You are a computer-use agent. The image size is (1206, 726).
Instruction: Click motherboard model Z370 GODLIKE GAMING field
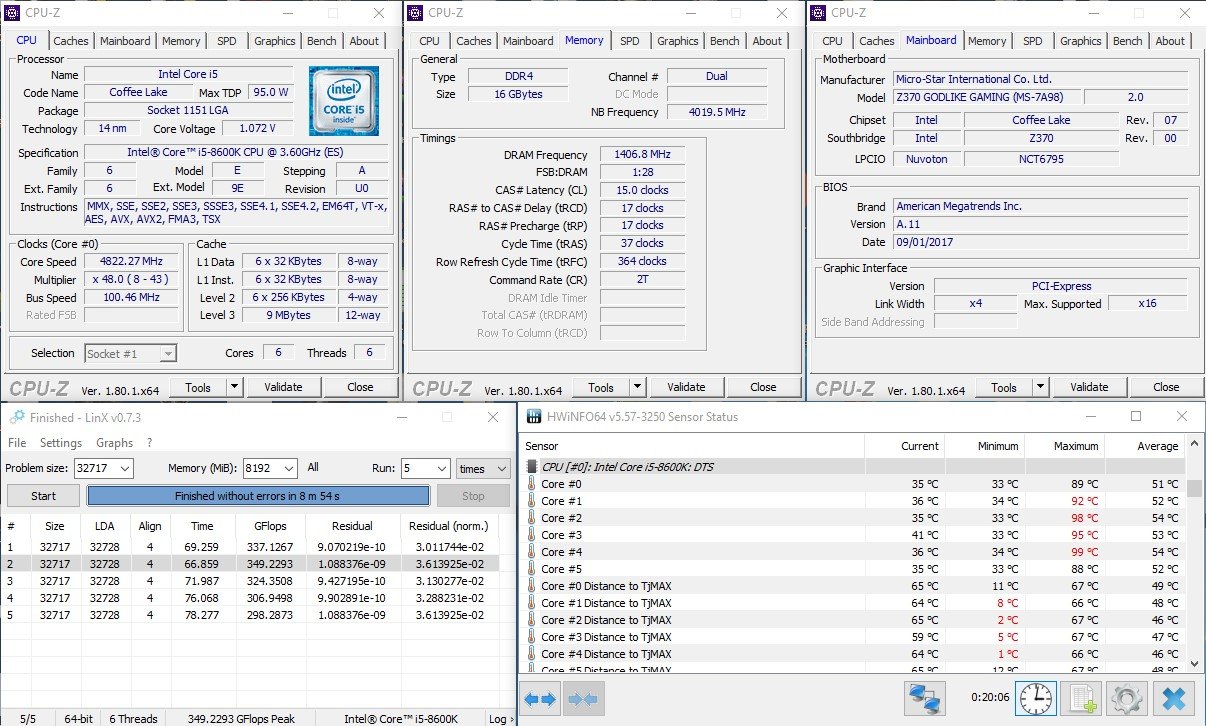(985, 98)
